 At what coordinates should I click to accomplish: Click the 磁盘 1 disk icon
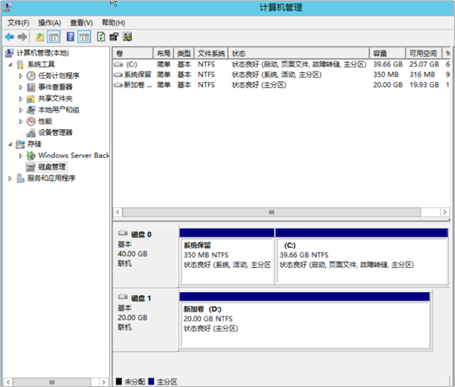123,297
